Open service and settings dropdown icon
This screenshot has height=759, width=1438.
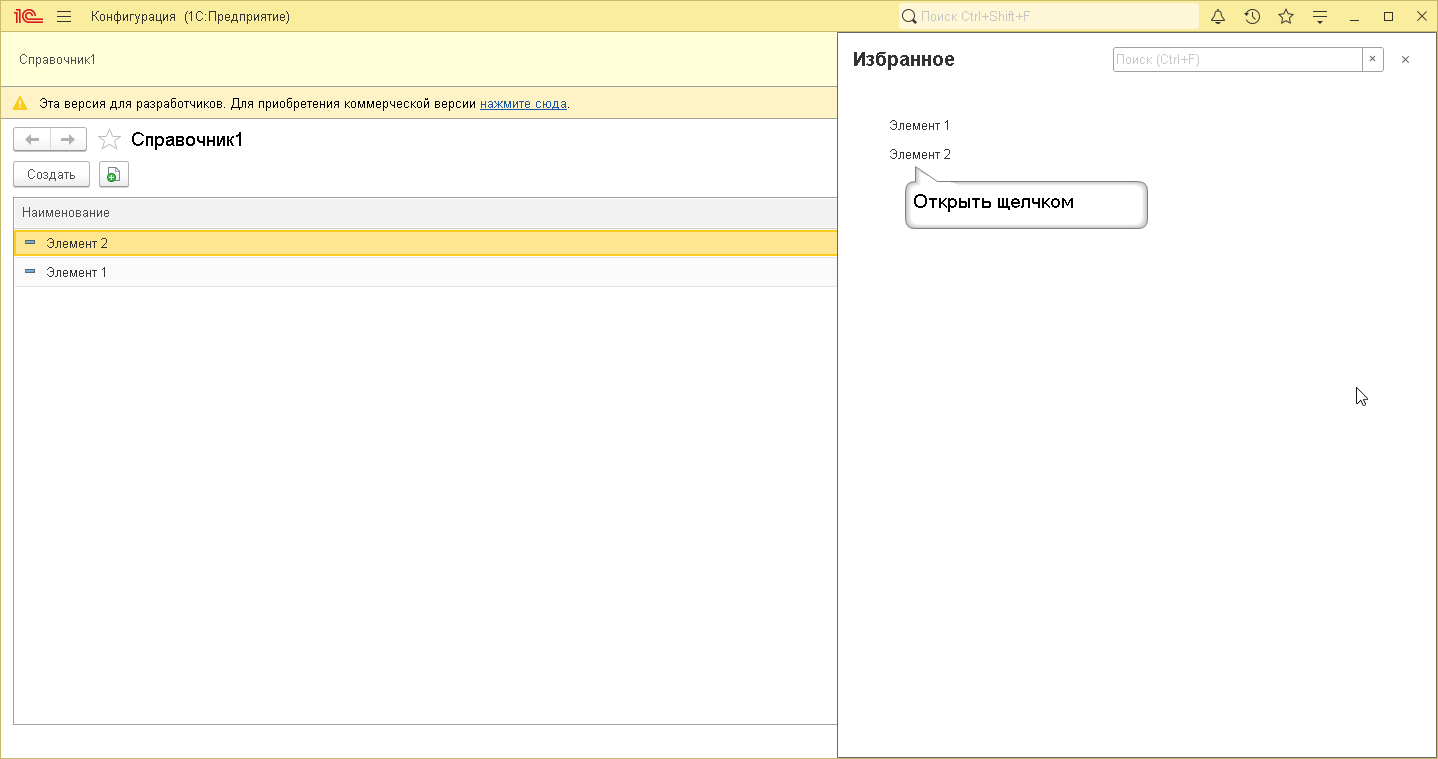point(1320,17)
